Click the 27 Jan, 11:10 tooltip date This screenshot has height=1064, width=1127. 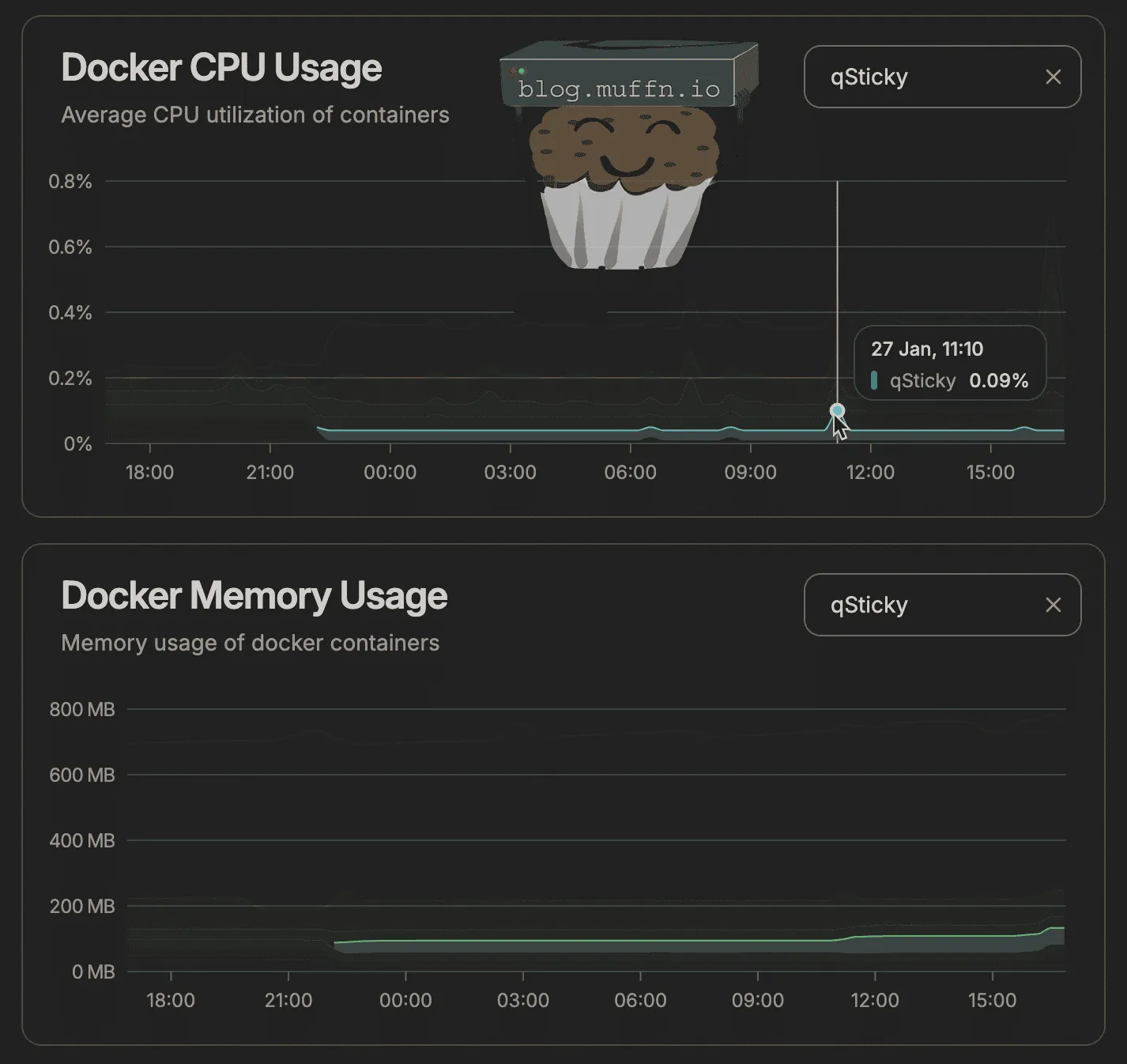click(927, 349)
